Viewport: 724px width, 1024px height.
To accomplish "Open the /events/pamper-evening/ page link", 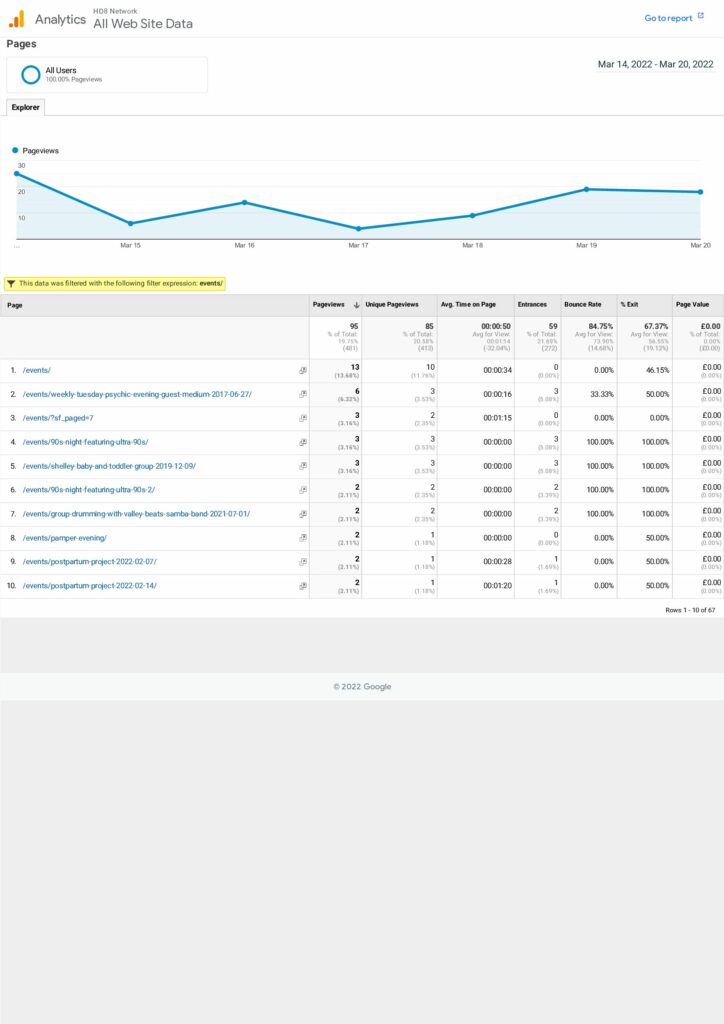I will (x=65, y=538).
